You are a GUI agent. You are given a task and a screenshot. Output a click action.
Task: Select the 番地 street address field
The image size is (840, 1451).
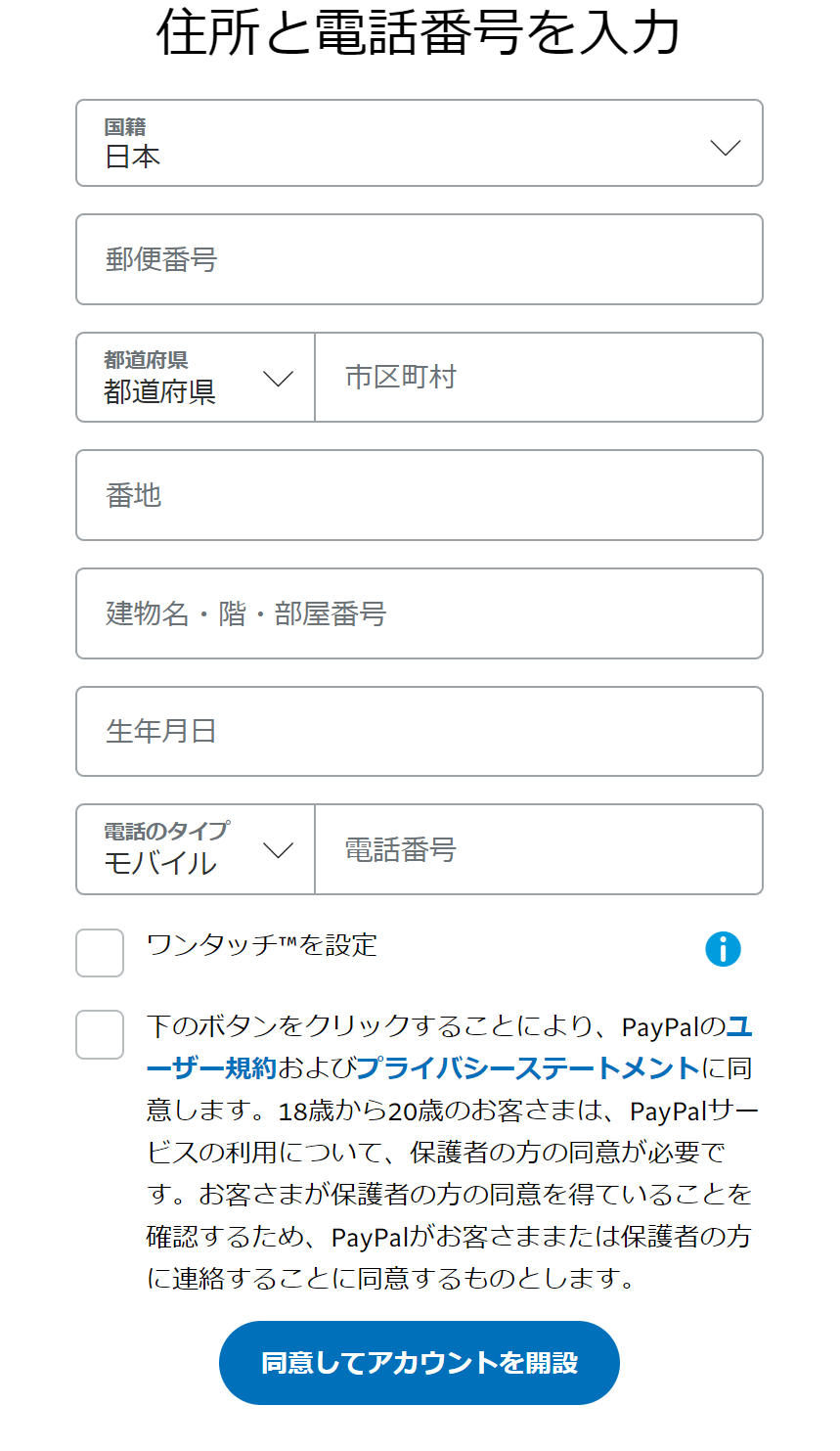[419, 495]
